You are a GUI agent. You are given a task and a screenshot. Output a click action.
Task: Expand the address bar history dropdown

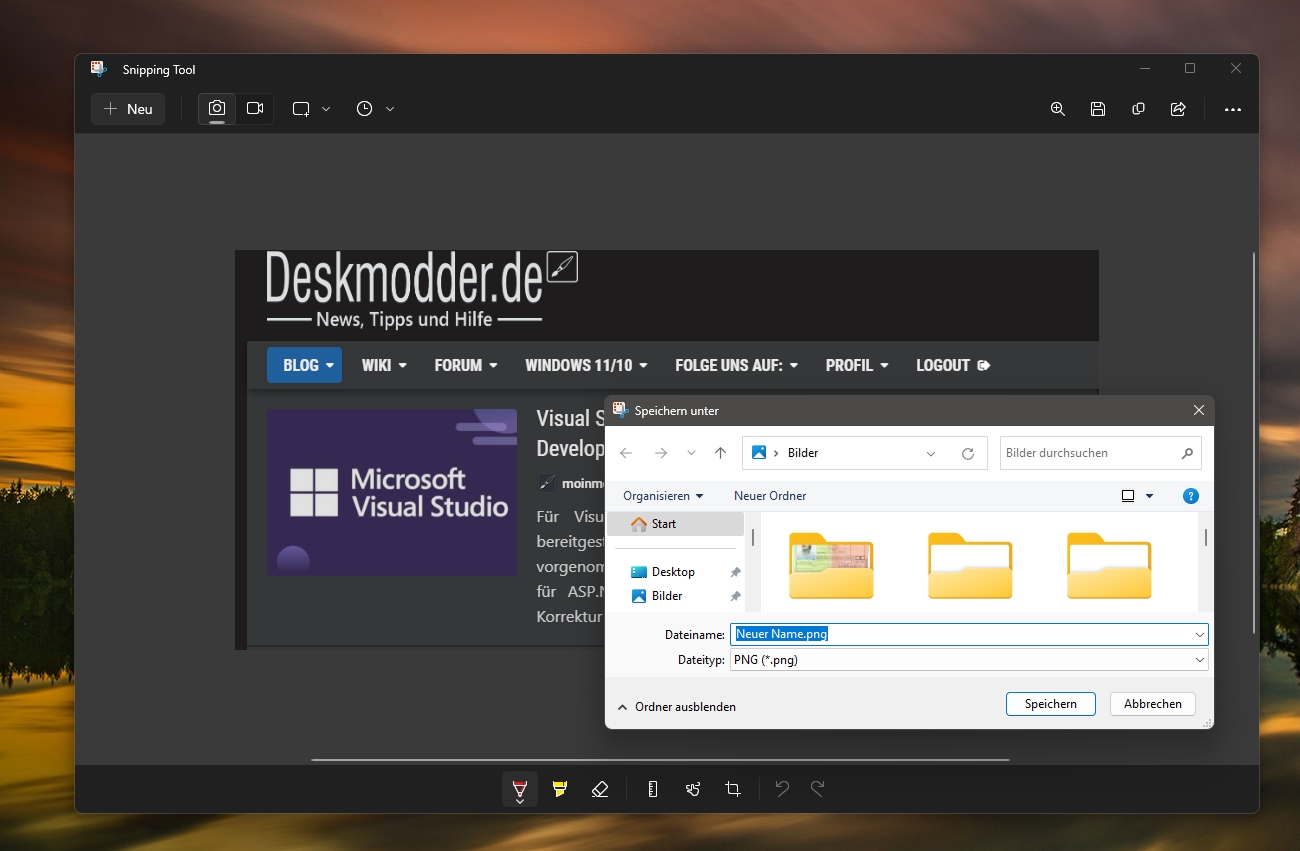tap(931, 453)
